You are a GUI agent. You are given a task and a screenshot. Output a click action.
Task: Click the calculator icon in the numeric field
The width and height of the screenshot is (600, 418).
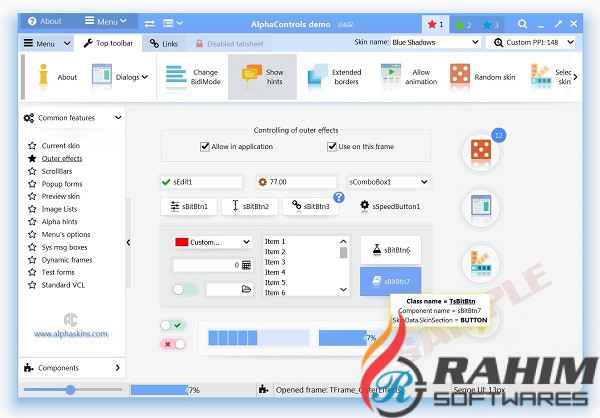[246, 265]
